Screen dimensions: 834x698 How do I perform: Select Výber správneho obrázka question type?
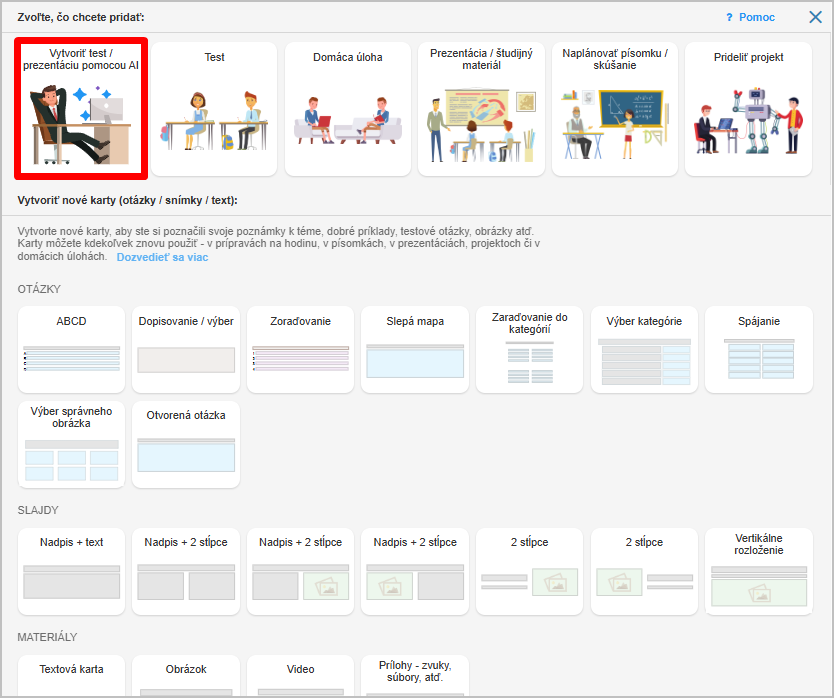click(x=71, y=444)
